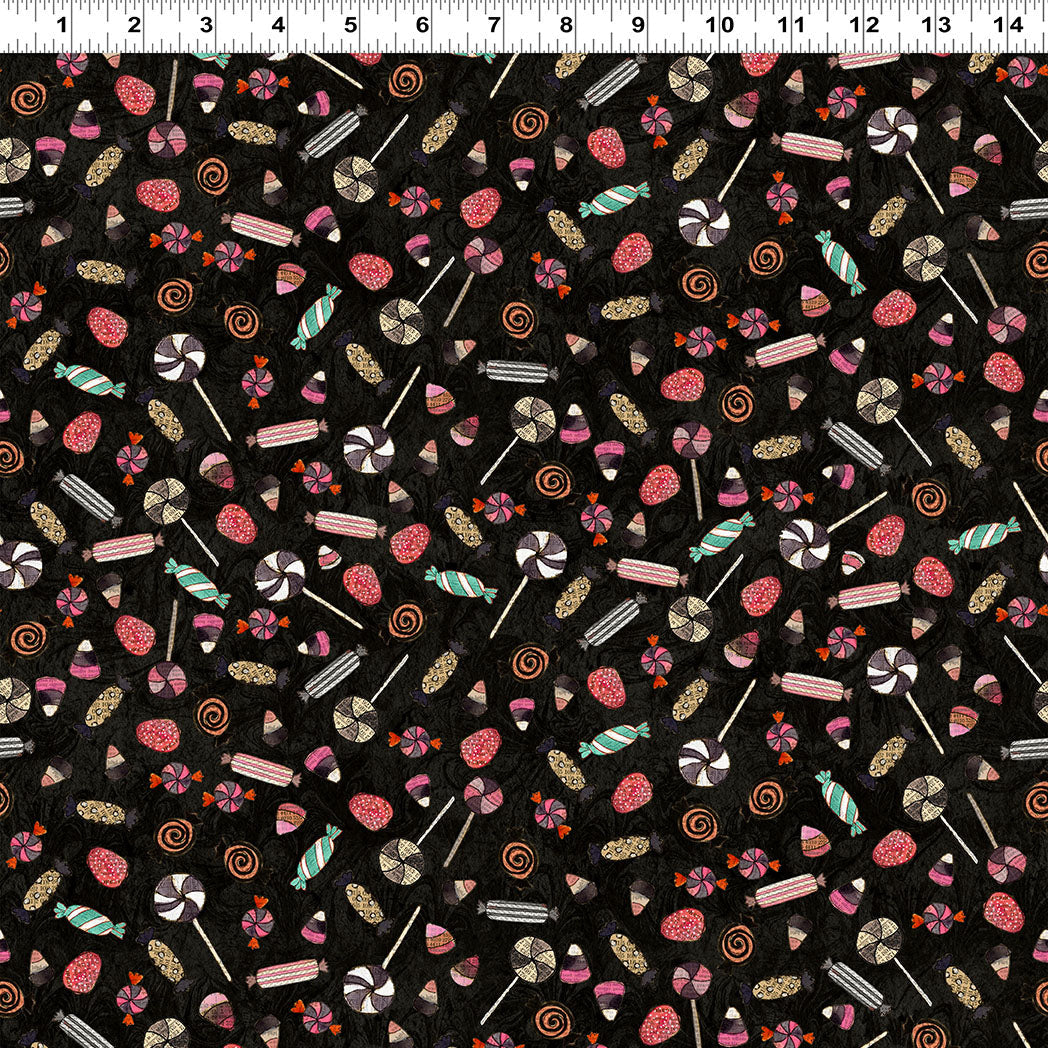Screen dimensions: 1048x1048
Task: Select the ruler mark labeled "9"
Action: [638, 25]
